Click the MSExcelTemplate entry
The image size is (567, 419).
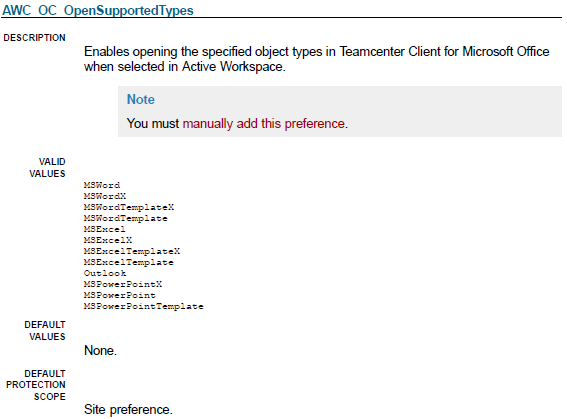(129, 262)
